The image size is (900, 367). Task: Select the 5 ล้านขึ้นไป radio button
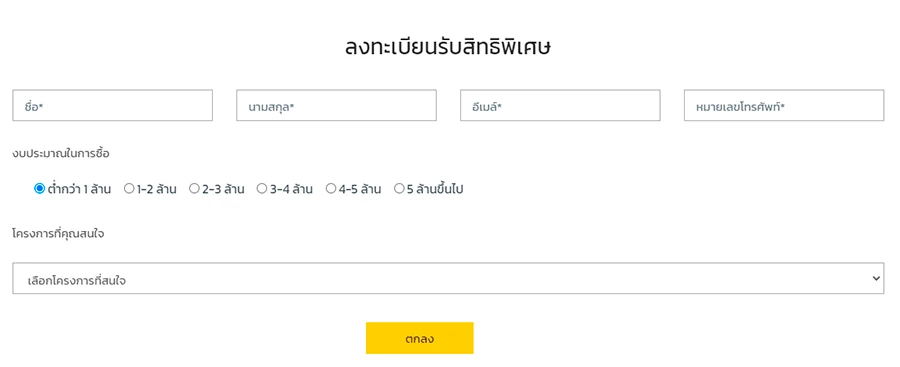pos(399,188)
